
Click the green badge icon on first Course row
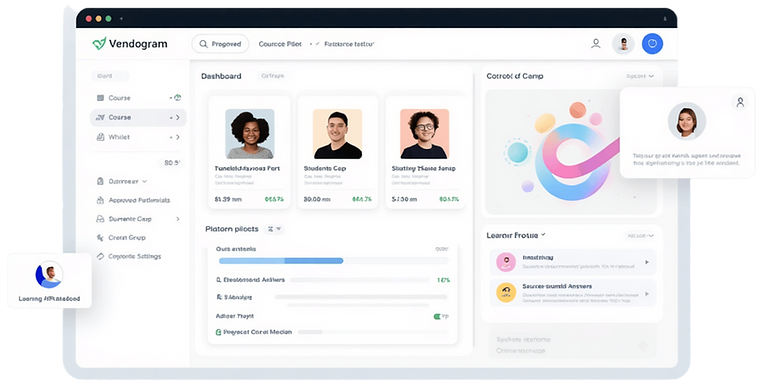coord(178,98)
